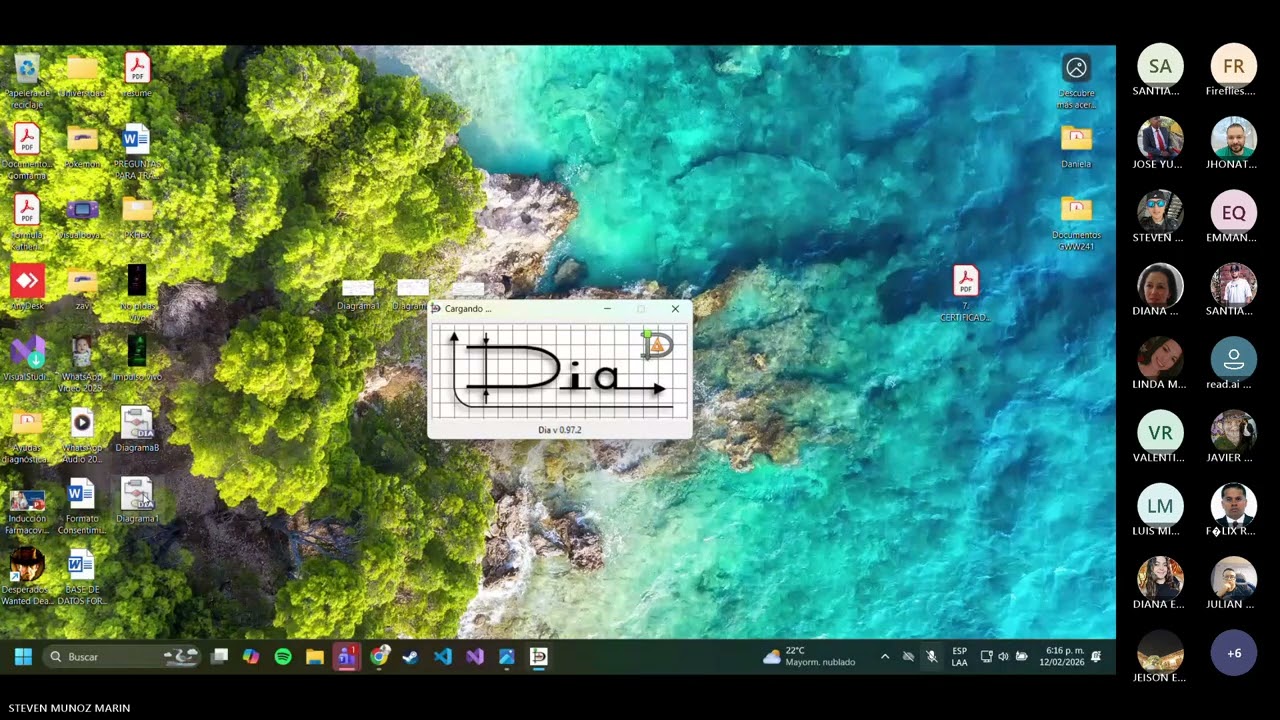Select participant JOSE YU avatar
Screen dimensions: 1280x720
[1160, 140]
